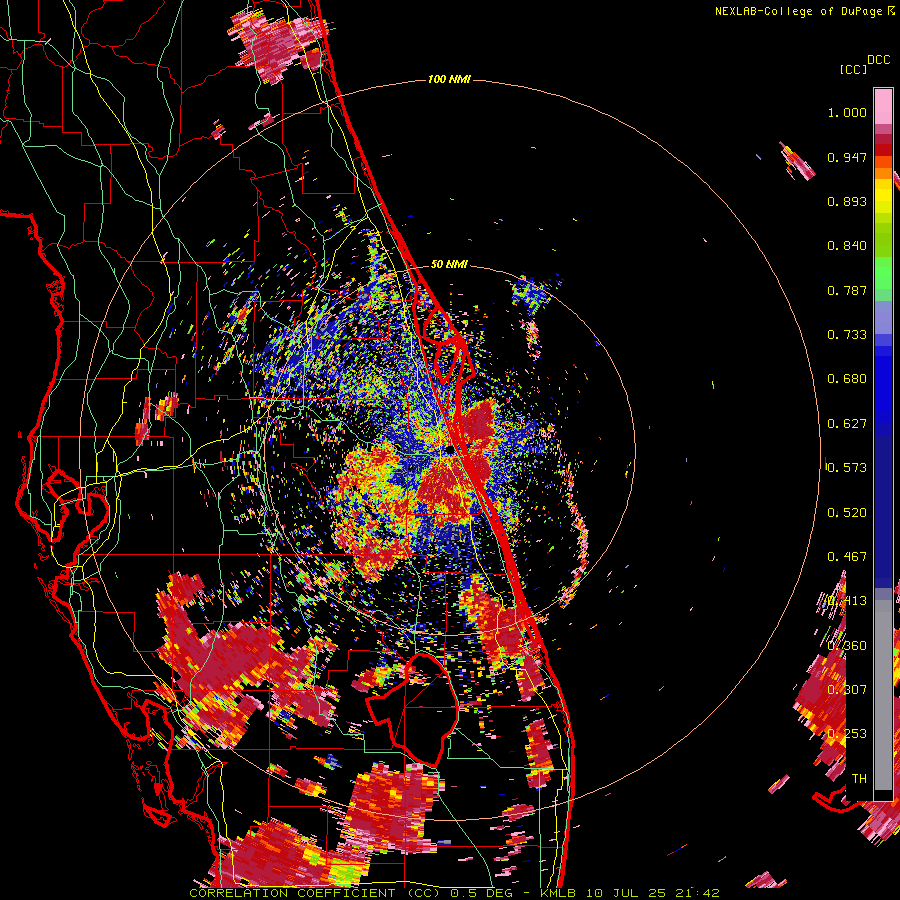The width and height of the screenshot is (900, 900).
Task: Click the DCC label above the color bar
Action: tap(879, 60)
